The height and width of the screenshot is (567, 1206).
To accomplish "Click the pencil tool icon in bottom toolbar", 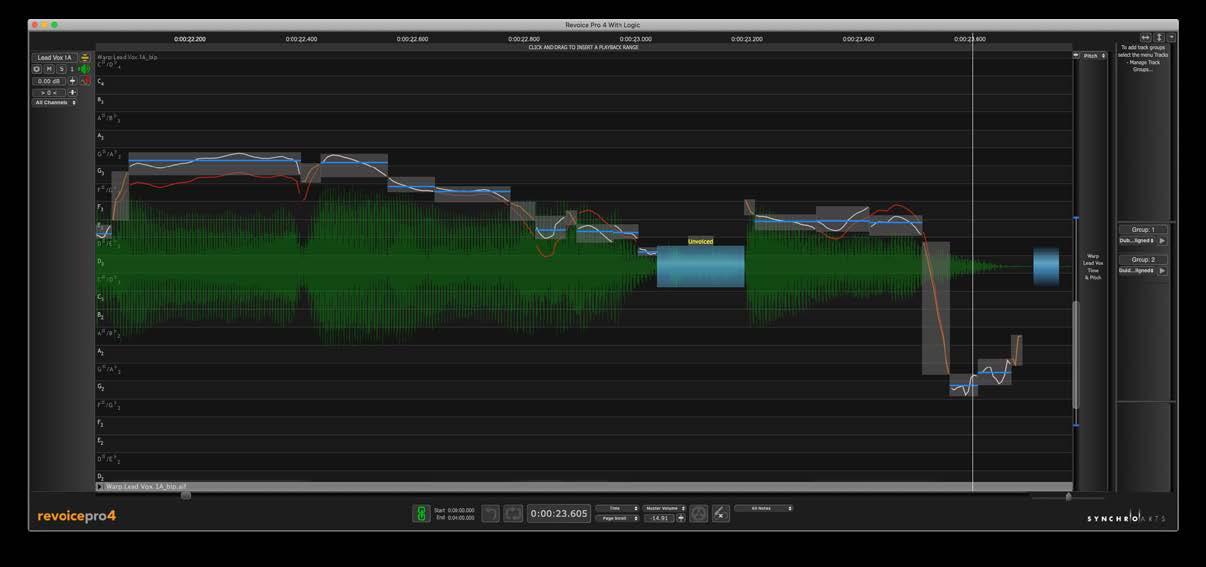I will (721, 513).
